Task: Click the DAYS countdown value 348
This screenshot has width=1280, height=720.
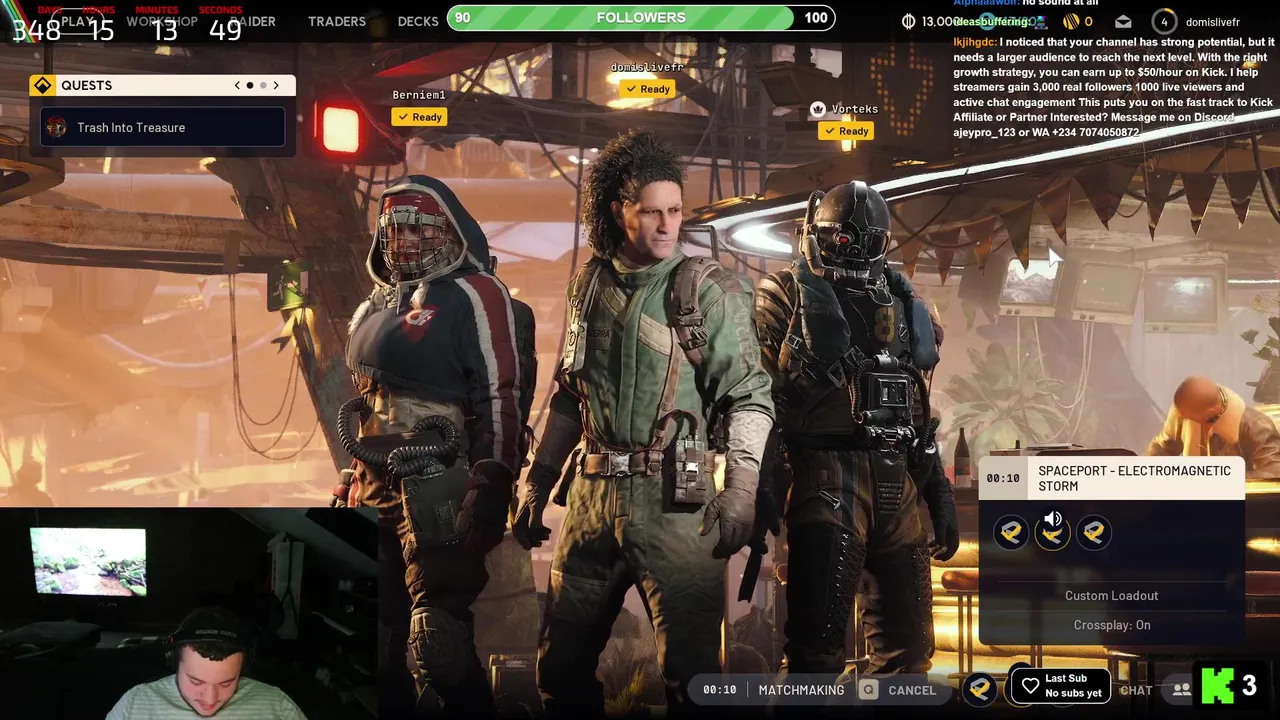Action: [36, 30]
